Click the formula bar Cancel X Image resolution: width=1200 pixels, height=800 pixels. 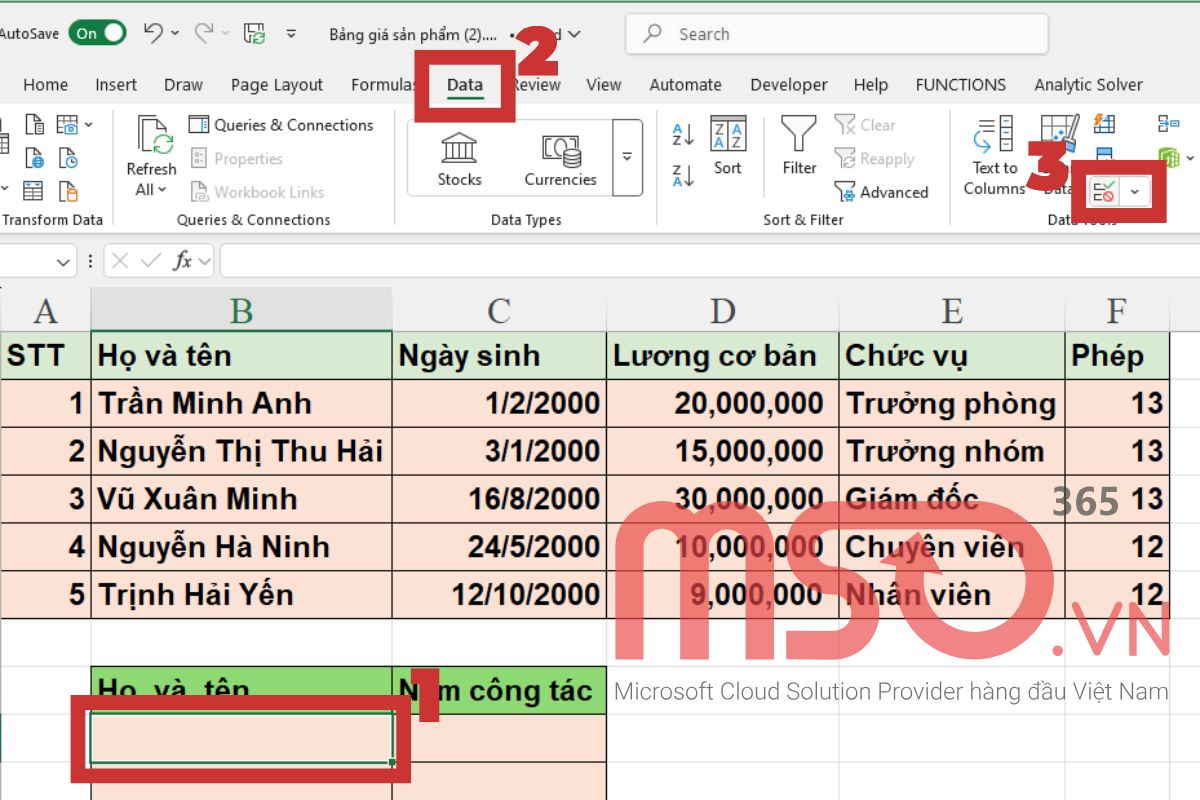121,261
